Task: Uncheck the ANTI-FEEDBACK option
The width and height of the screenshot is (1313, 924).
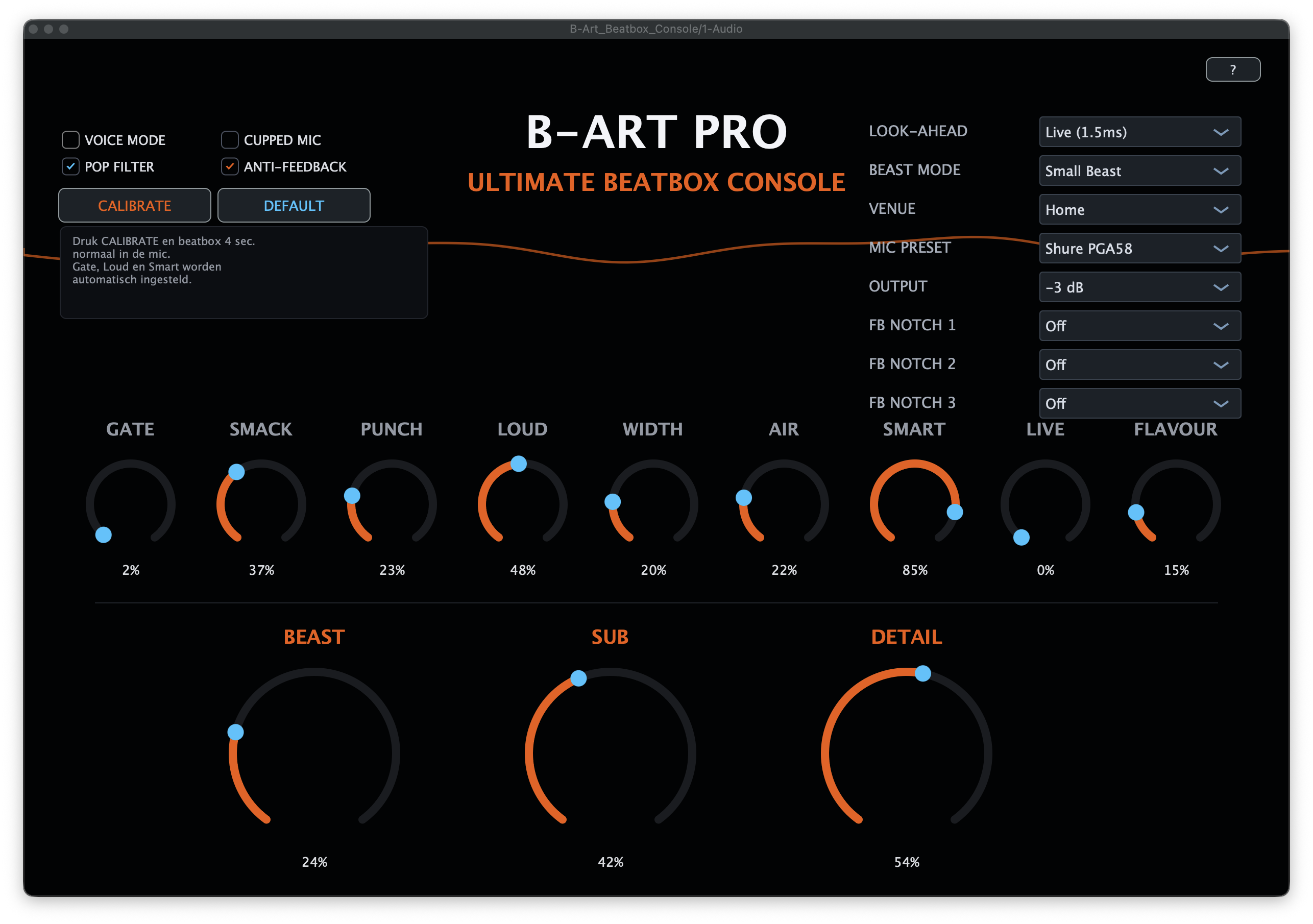Action: (x=229, y=166)
